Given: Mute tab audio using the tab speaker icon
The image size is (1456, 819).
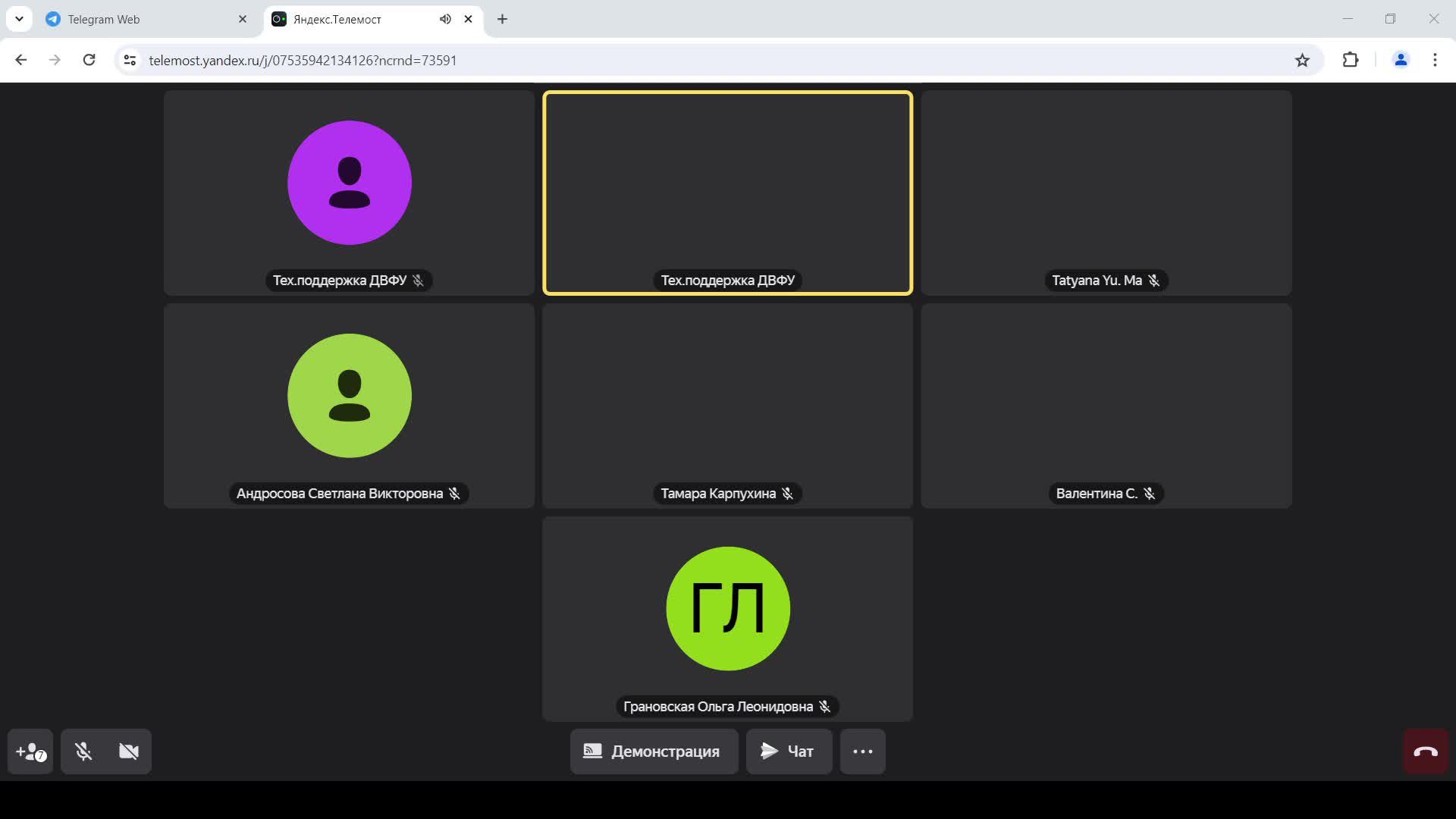Looking at the screenshot, I should pyautogui.click(x=445, y=19).
